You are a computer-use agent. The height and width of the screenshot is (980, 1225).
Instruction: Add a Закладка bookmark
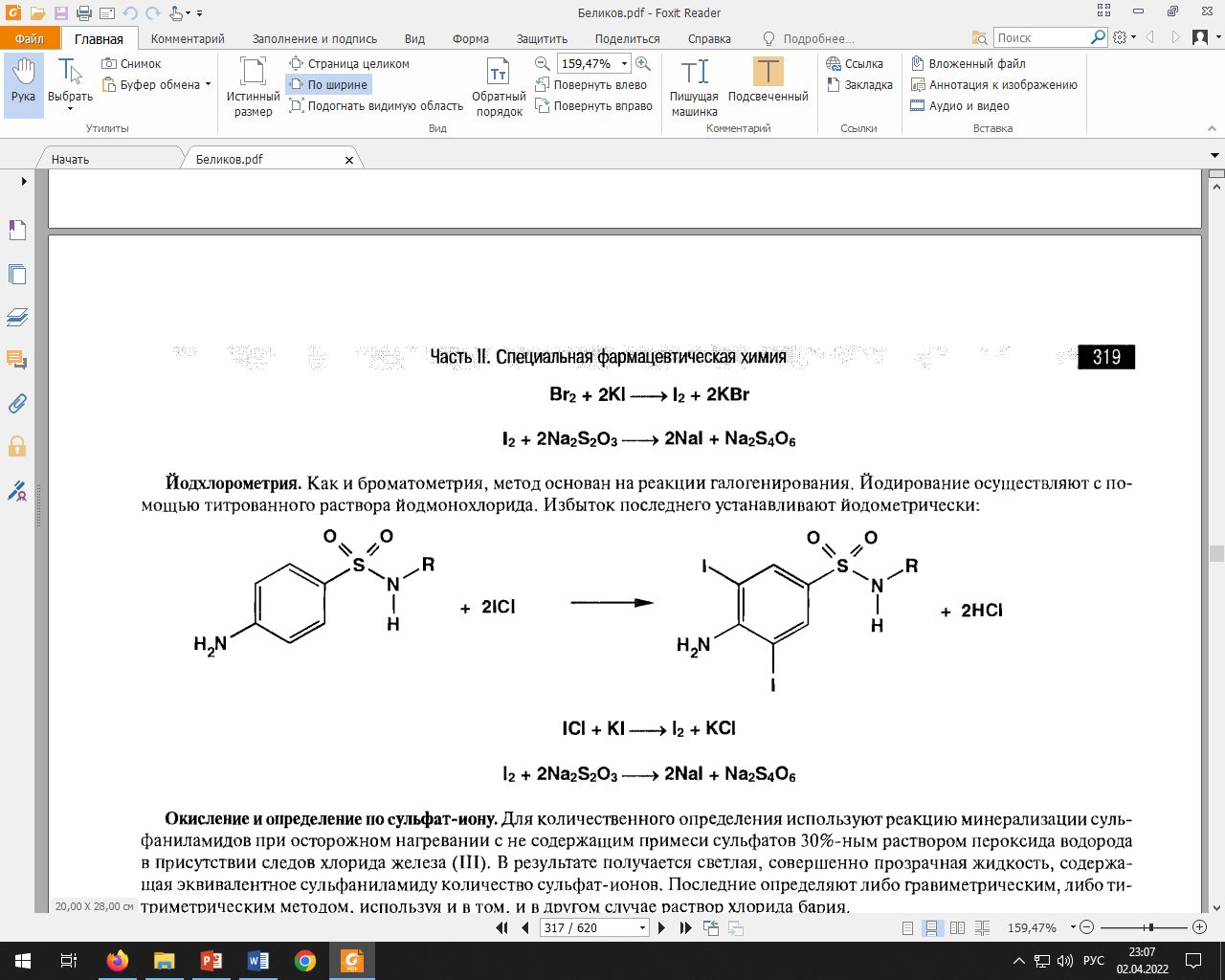tap(859, 85)
